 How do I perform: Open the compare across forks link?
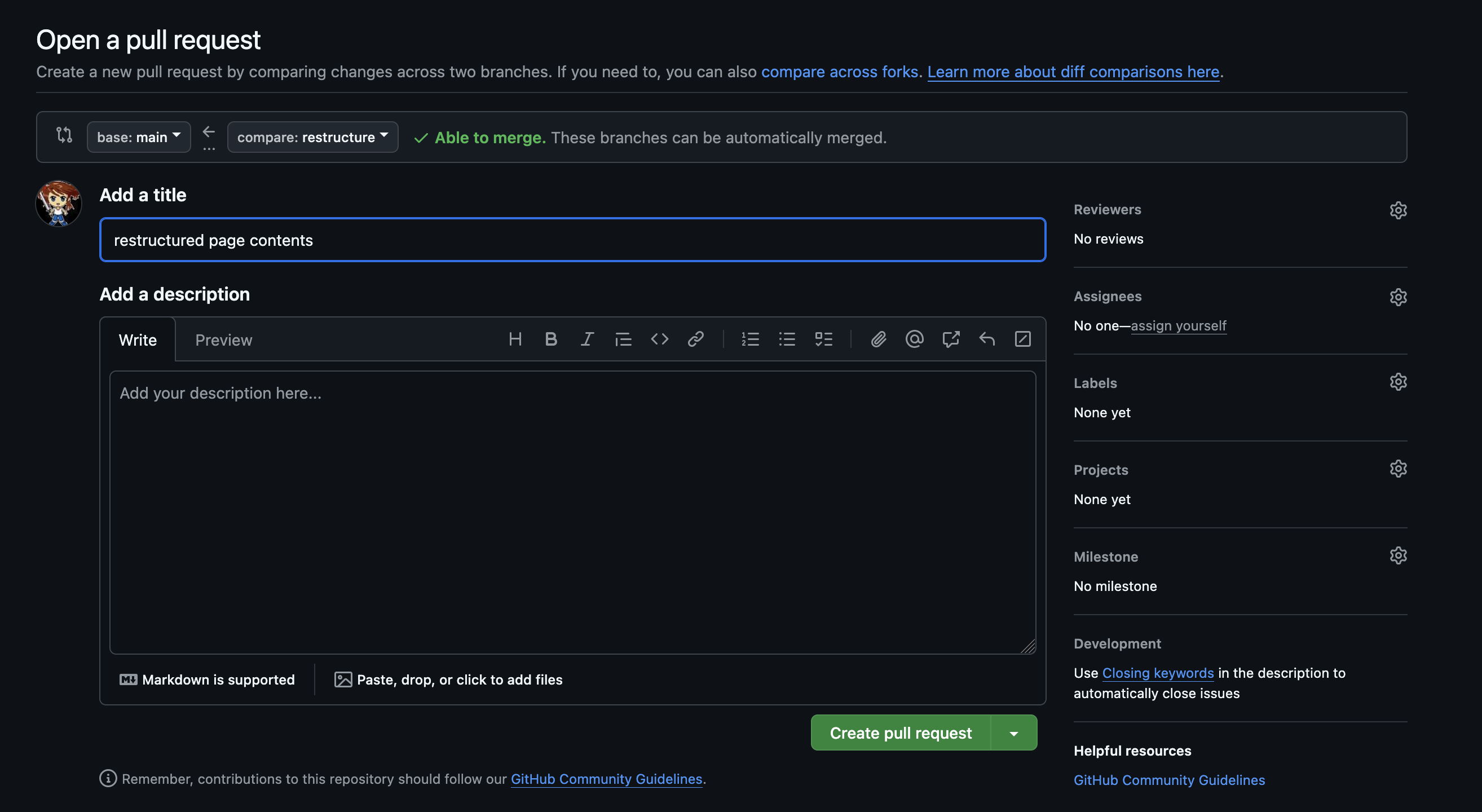(839, 71)
